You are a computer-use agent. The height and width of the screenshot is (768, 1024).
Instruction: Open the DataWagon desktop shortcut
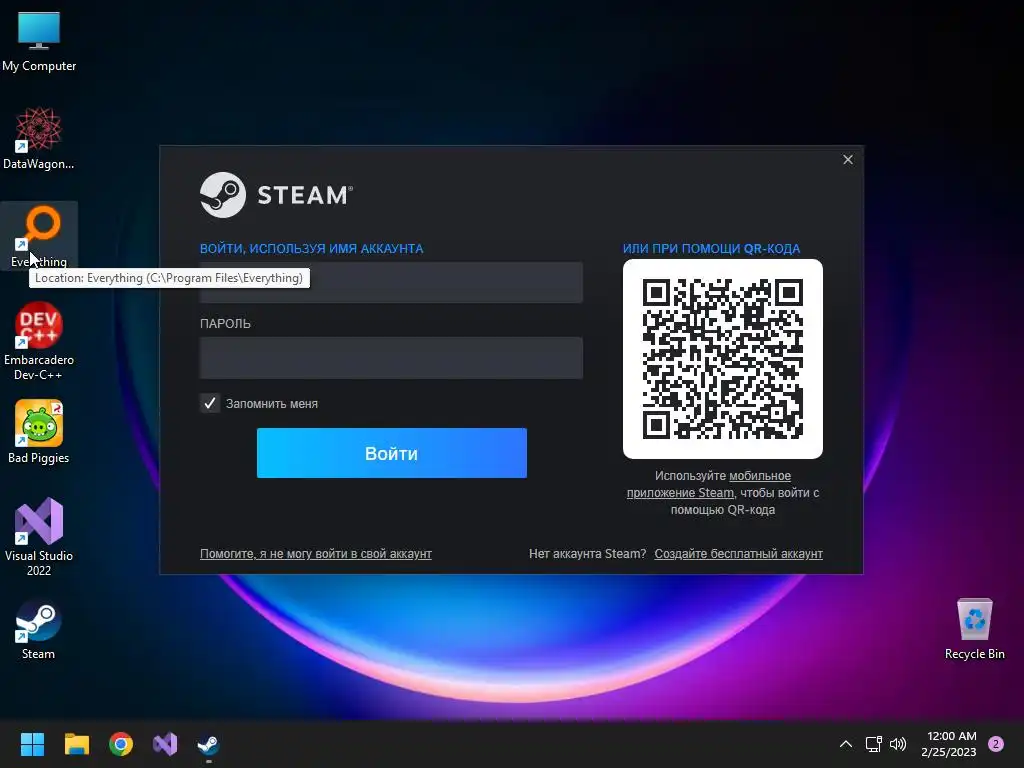point(39,138)
